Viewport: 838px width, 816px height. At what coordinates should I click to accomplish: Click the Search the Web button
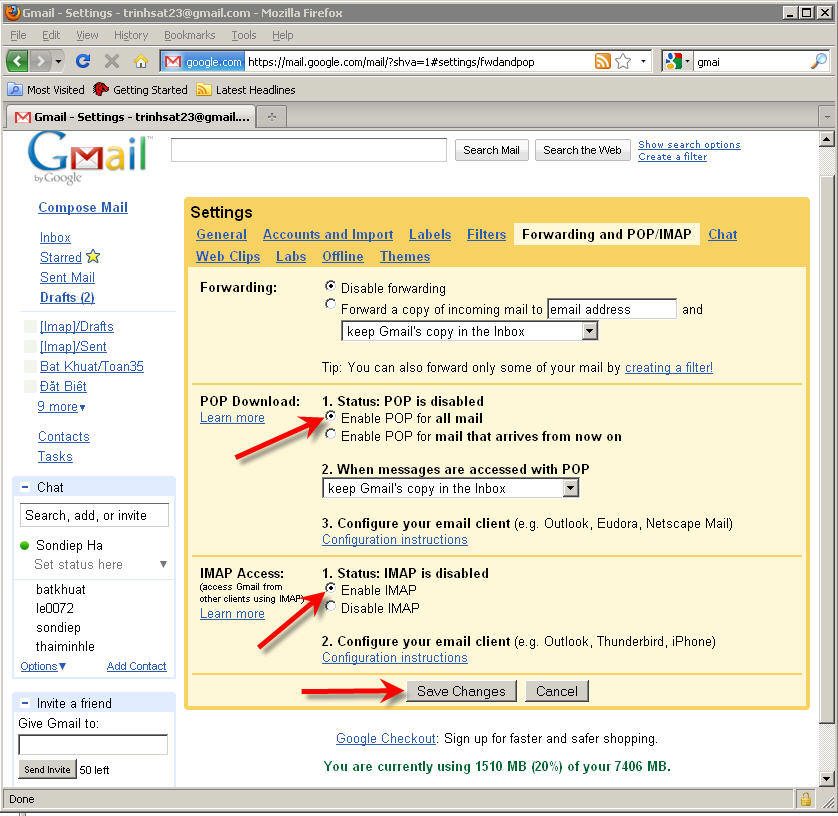pos(582,150)
